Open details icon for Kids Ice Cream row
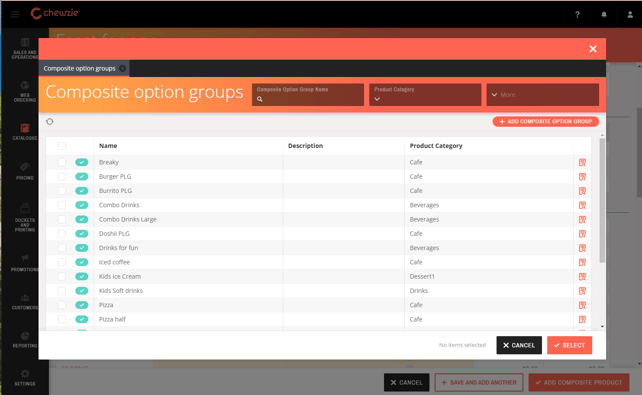642x395 pixels. [x=582, y=277]
